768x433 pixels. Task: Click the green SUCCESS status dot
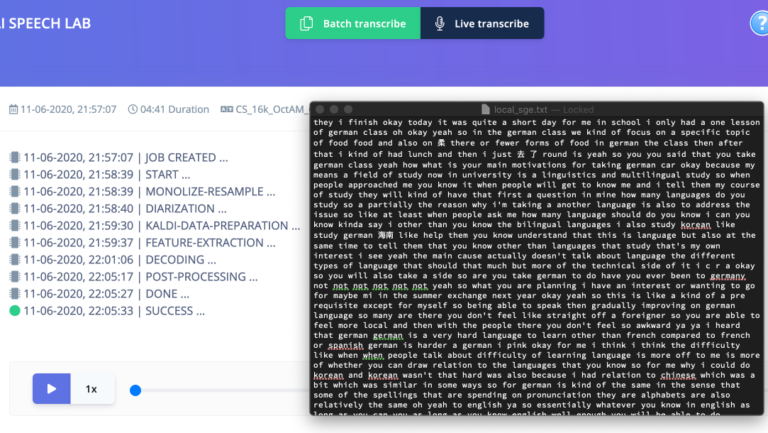(15, 311)
